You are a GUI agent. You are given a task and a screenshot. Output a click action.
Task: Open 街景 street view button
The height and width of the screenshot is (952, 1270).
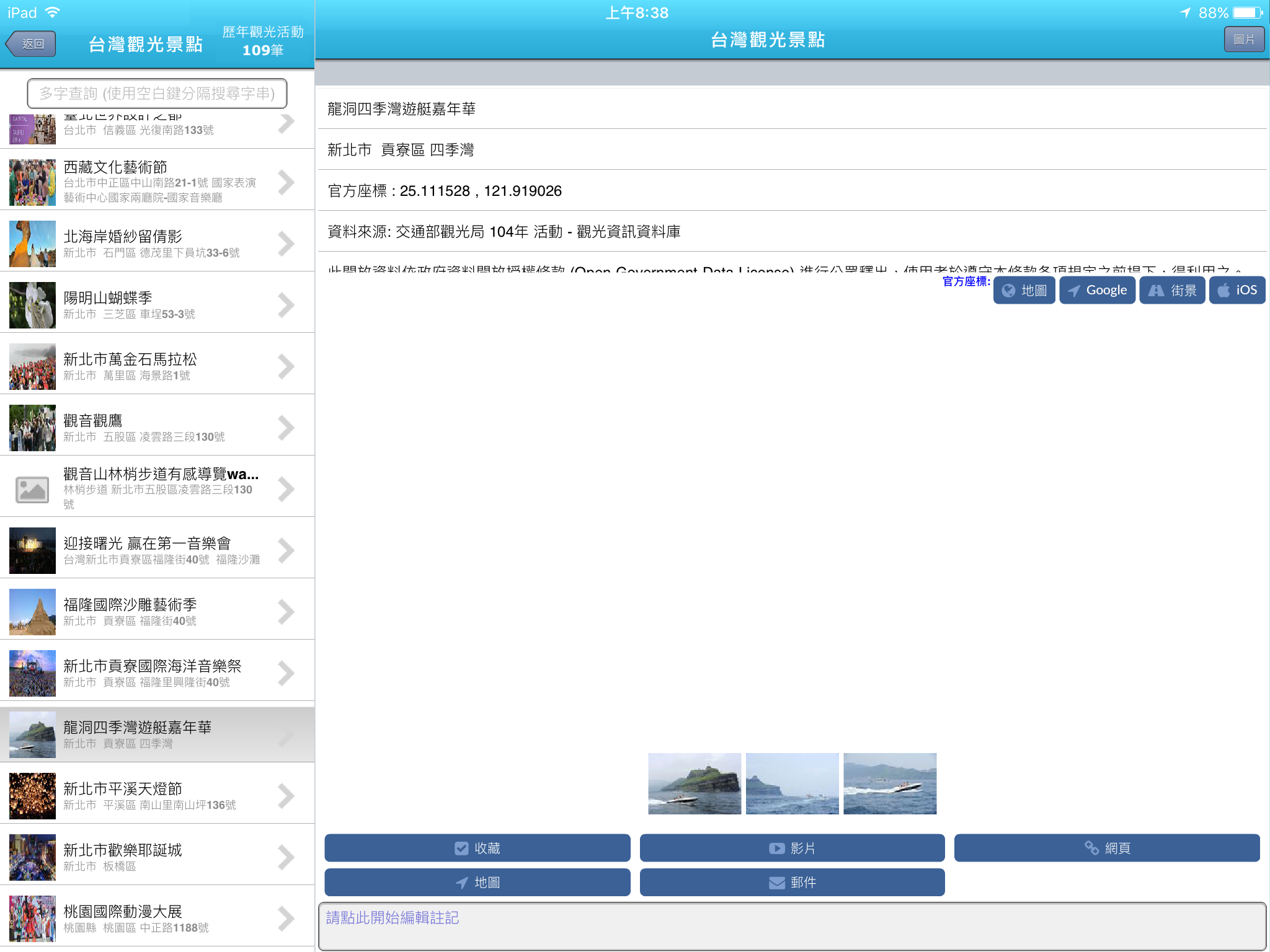pos(1172,290)
